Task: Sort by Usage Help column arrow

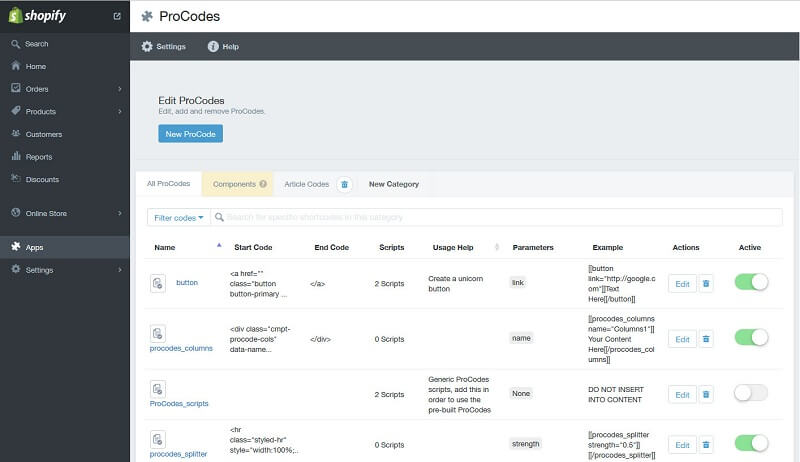Action: (x=497, y=247)
